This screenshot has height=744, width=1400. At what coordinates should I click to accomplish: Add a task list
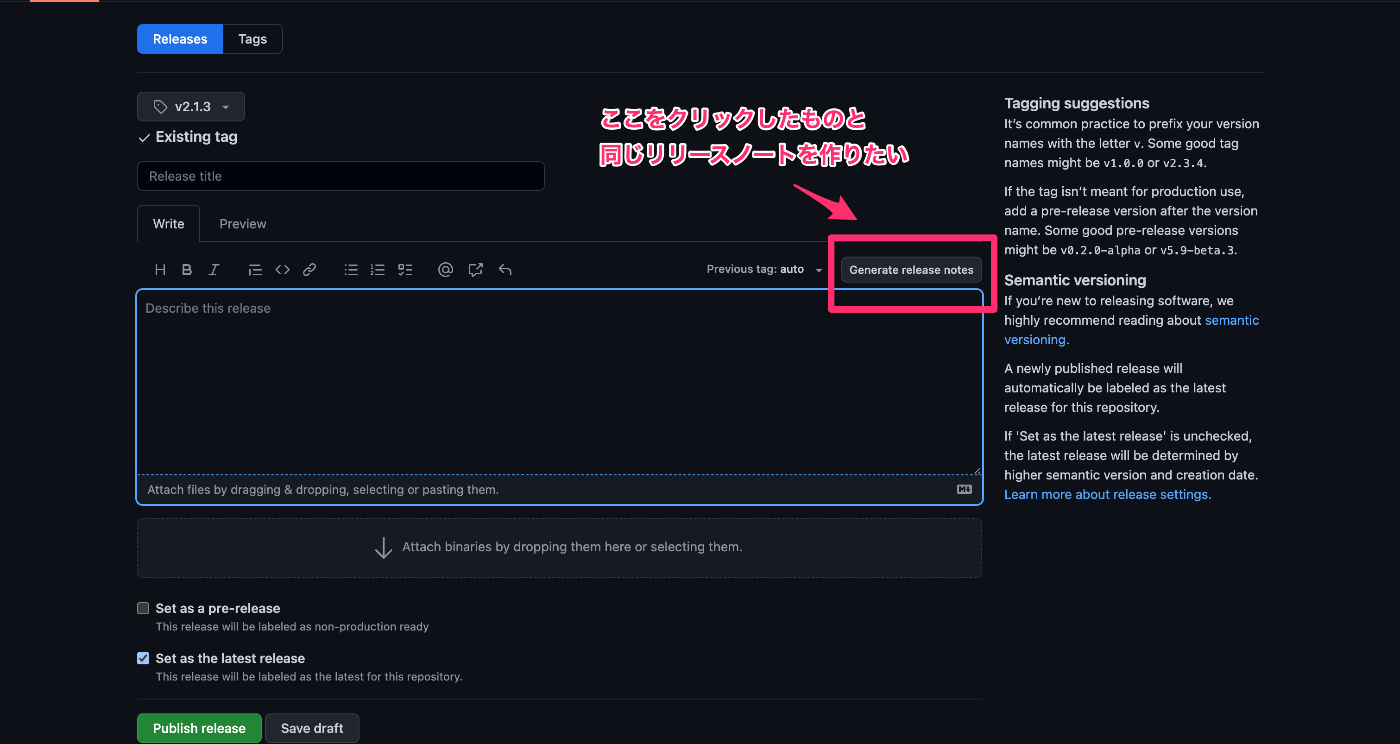(x=404, y=269)
